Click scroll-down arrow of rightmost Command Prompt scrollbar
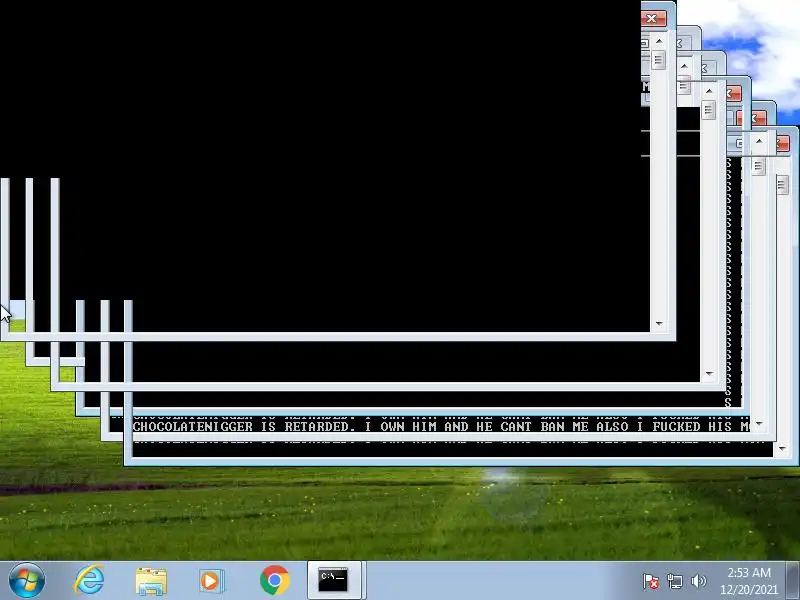Screen dimensions: 800x600 tap(782, 449)
